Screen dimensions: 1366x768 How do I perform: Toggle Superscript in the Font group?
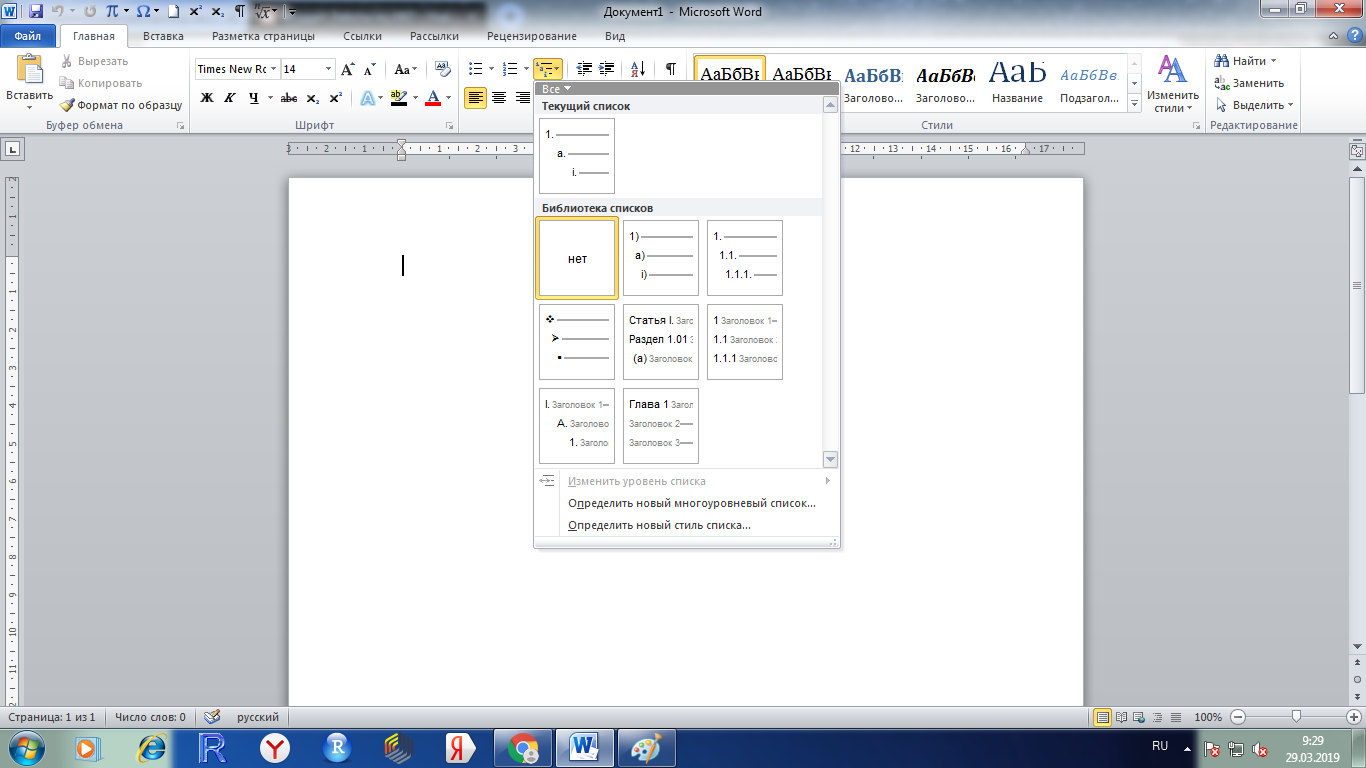336,98
